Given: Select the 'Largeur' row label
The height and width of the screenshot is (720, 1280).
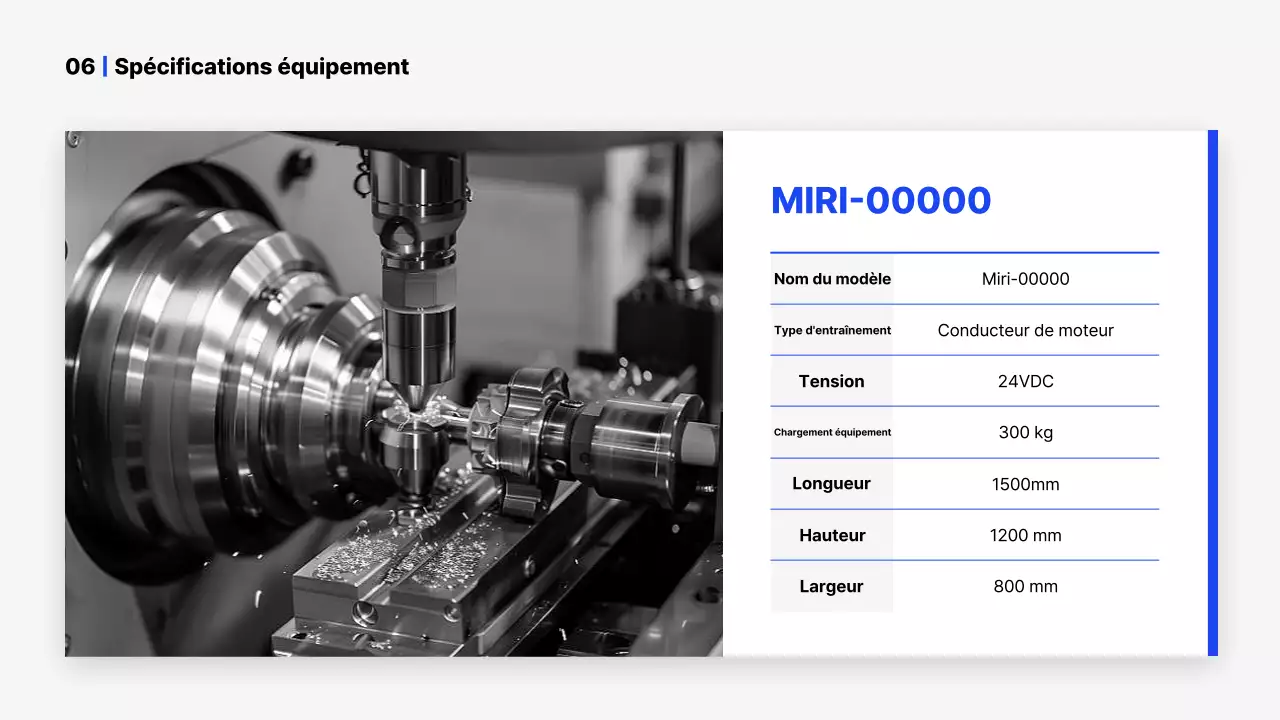Looking at the screenshot, I should point(832,586).
